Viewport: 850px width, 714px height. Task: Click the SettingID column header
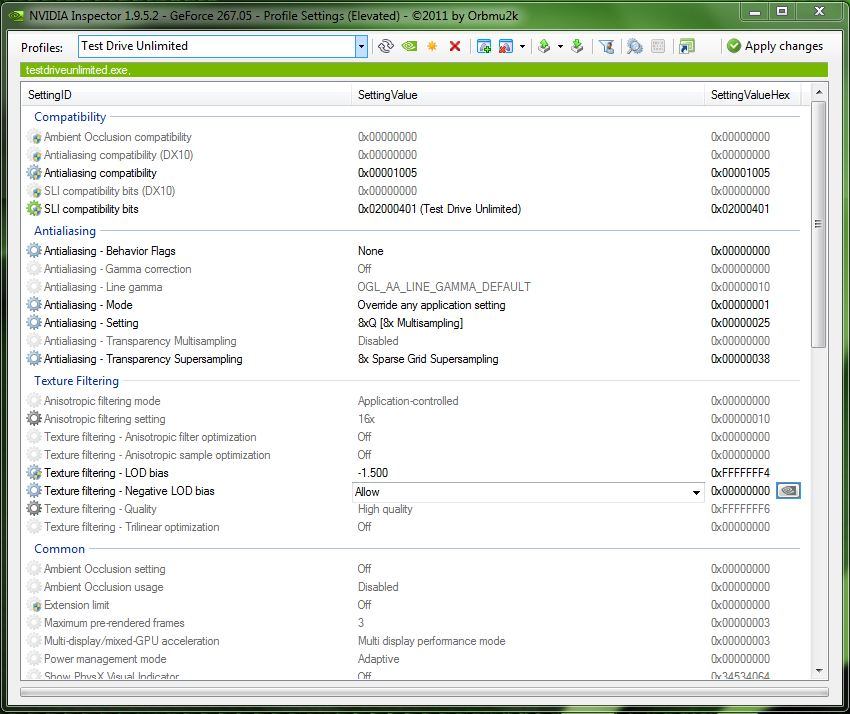coord(186,95)
